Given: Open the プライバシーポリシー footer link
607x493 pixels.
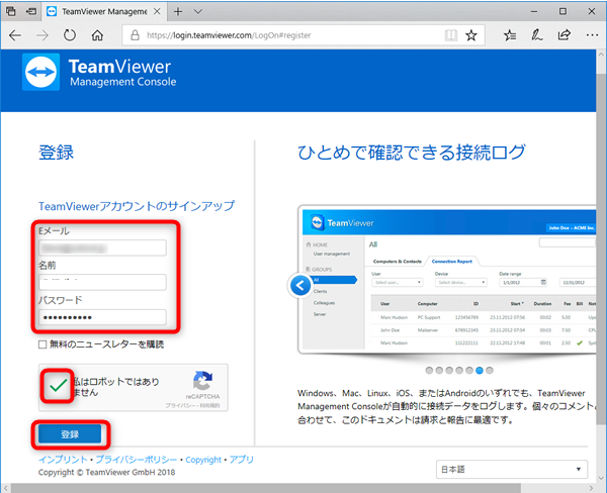Looking at the screenshot, I should coord(136,460).
